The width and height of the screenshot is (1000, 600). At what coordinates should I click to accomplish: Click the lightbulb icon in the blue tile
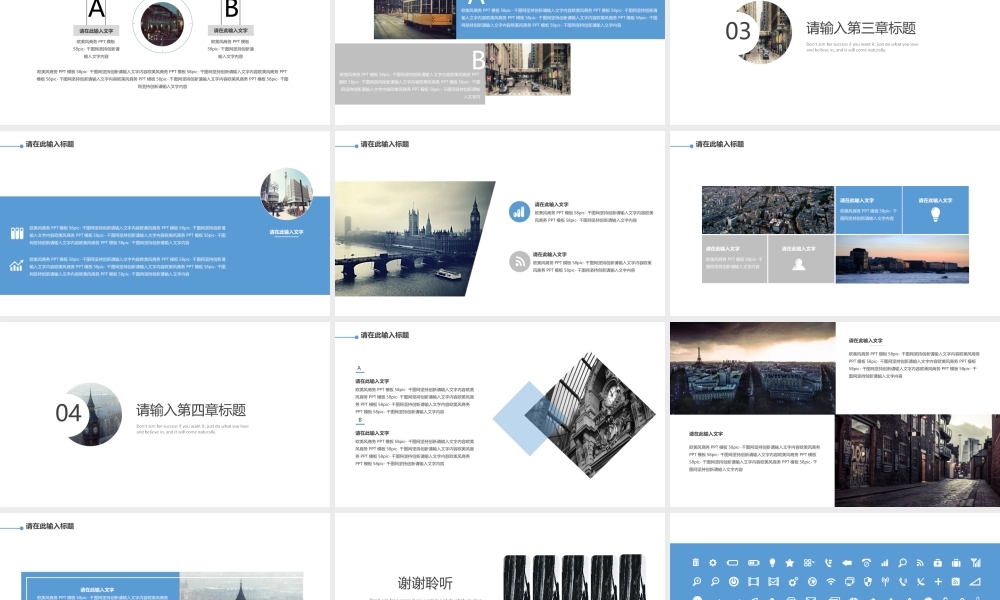[935, 214]
